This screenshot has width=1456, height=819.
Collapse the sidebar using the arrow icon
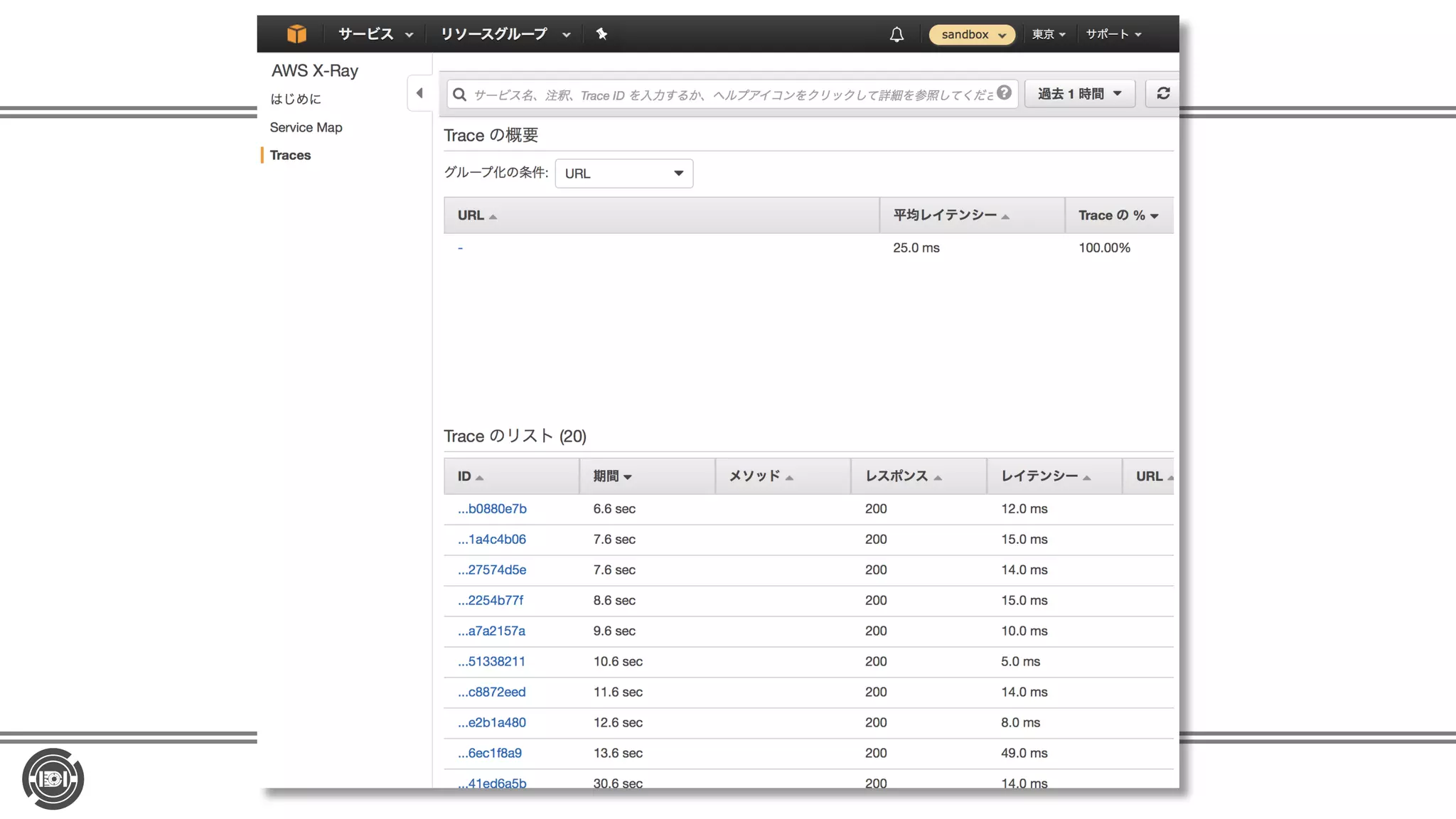coord(419,93)
